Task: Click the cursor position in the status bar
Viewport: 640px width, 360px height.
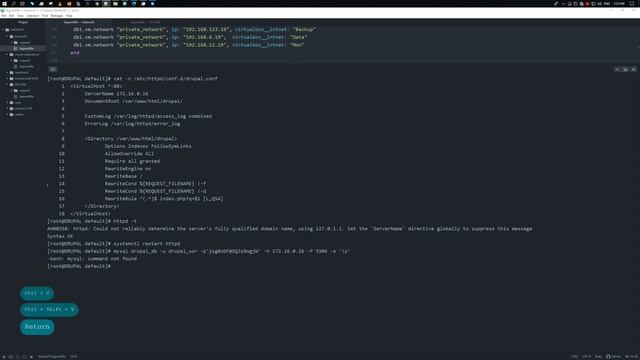Action: (x=74, y=356)
